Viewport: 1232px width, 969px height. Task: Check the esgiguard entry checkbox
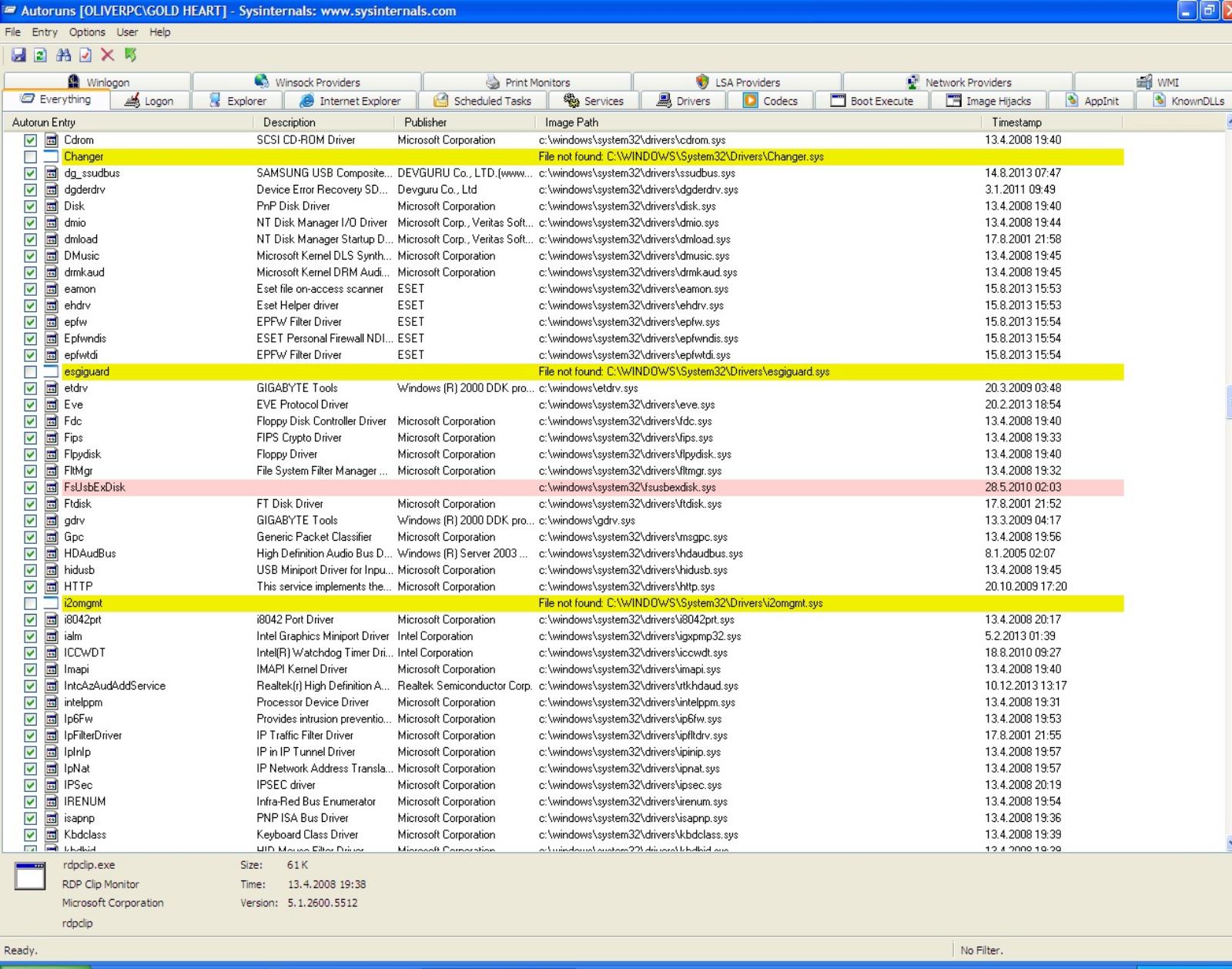[x=30, y=372]
